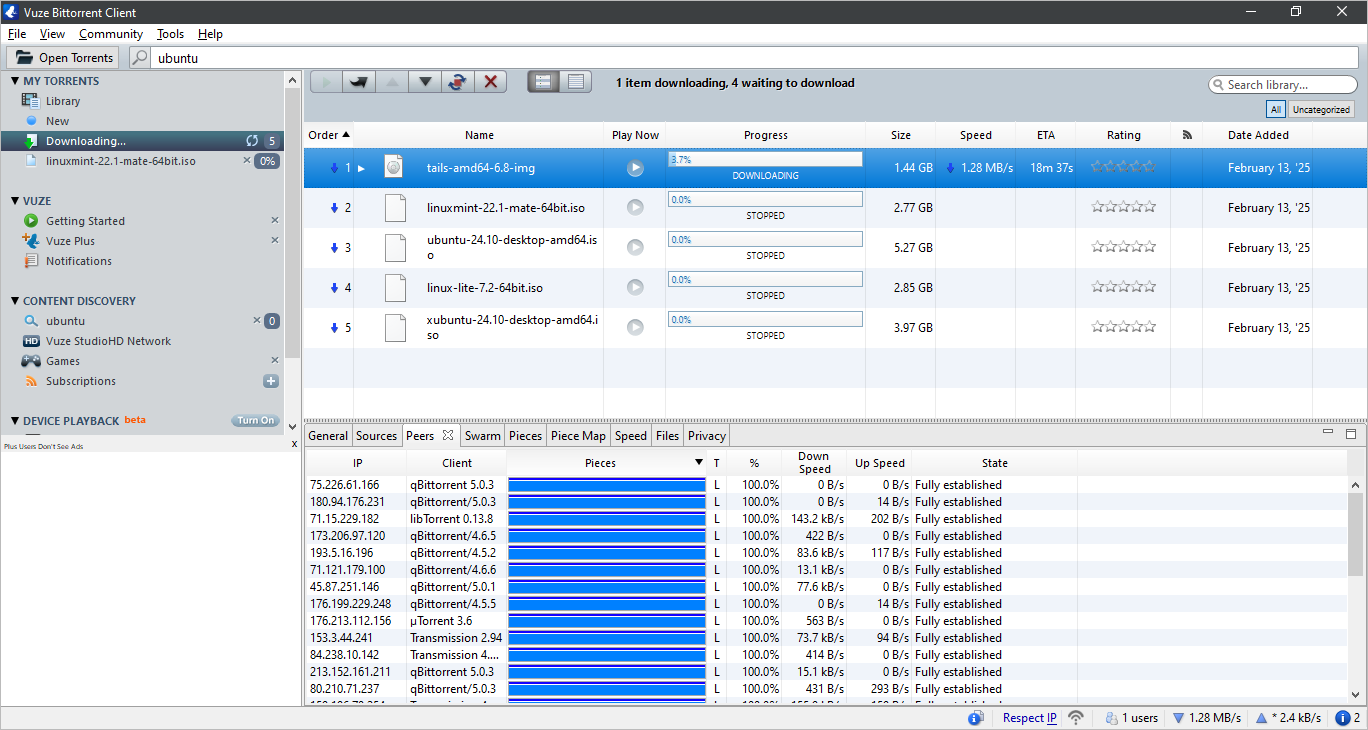Open ubuntu search under Content Discovery

point(65,321)
